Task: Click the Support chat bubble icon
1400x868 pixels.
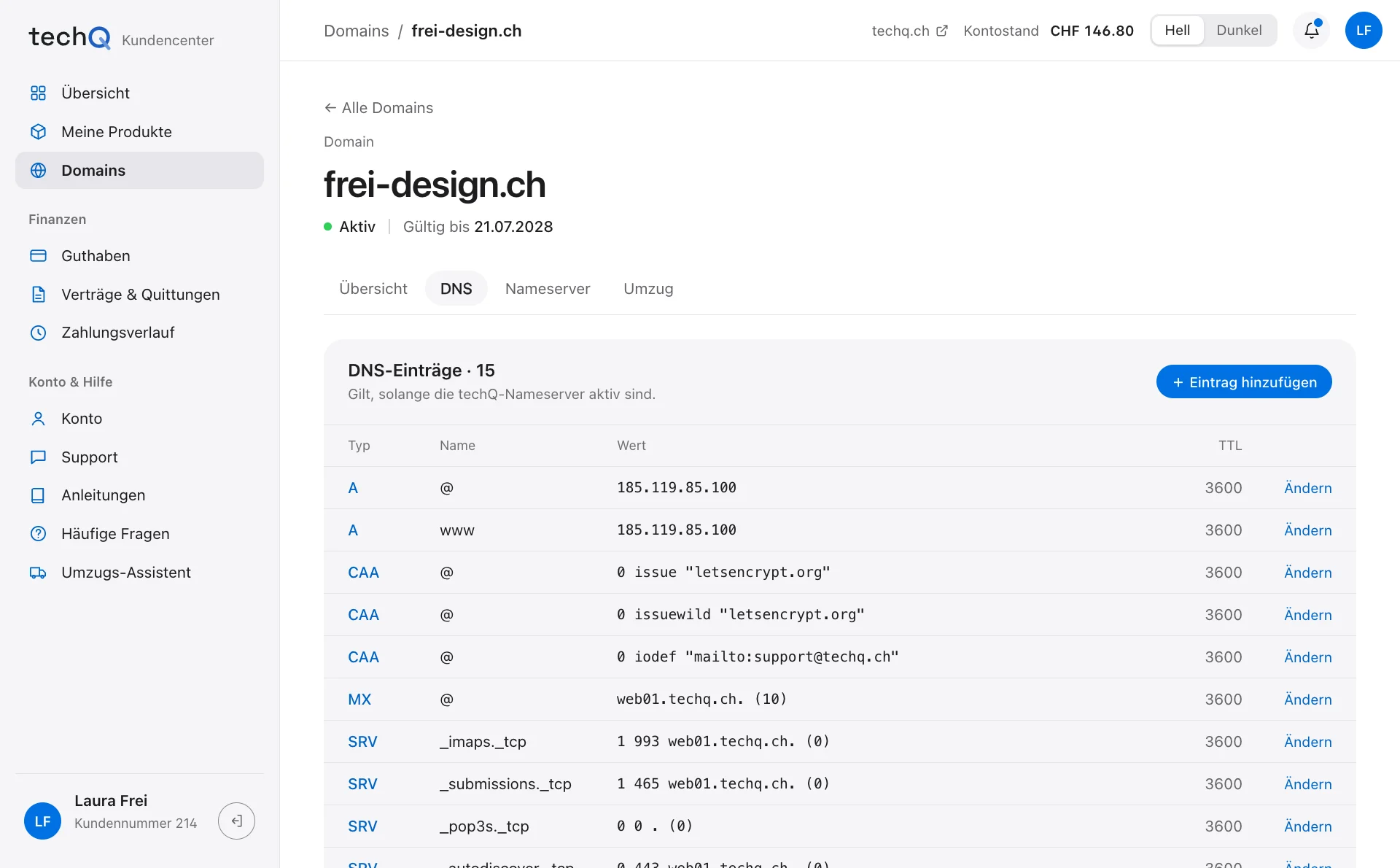Action: (x=38, y=457)
